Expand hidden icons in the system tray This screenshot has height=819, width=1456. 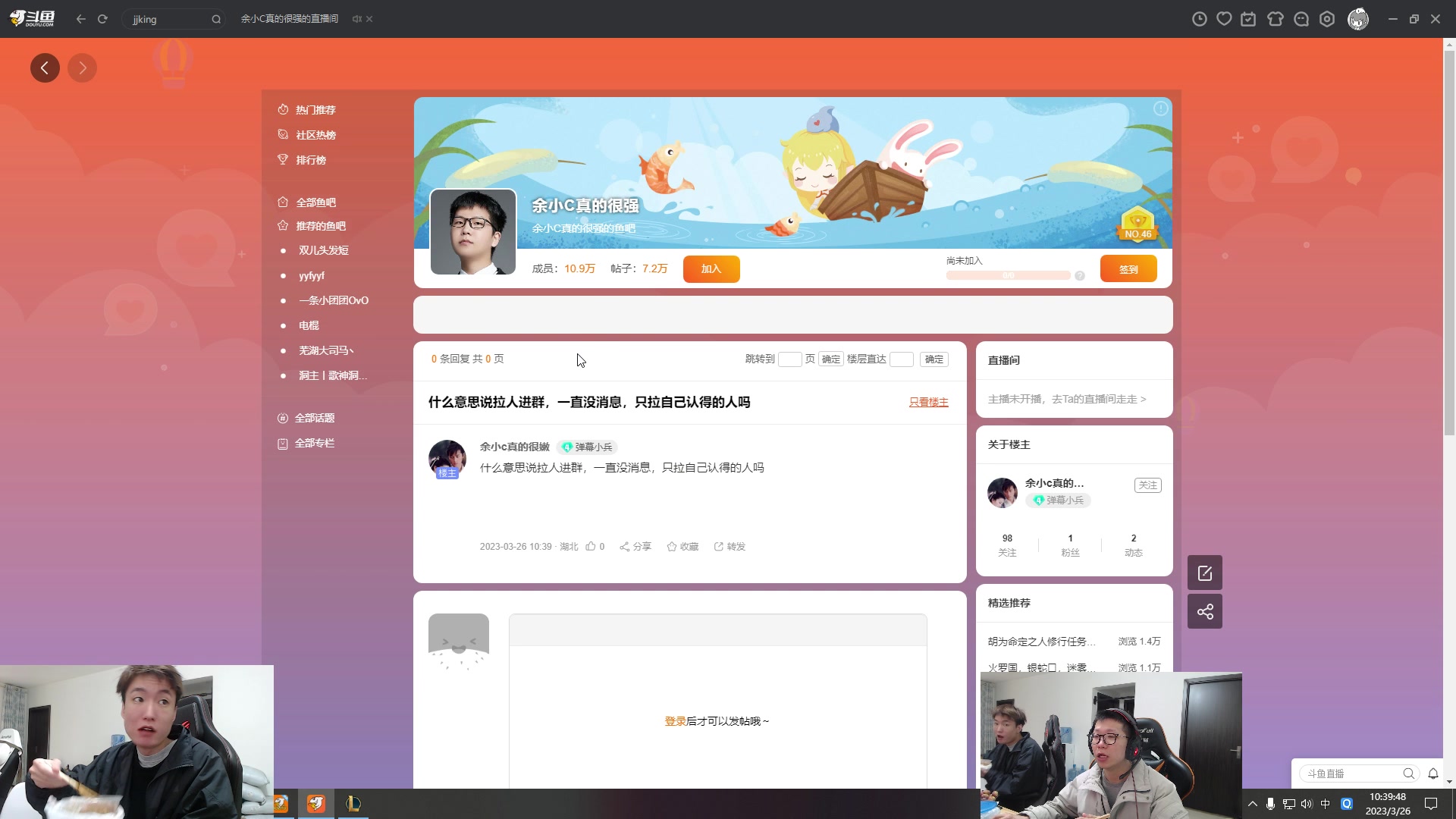(x=1252, y=803)
